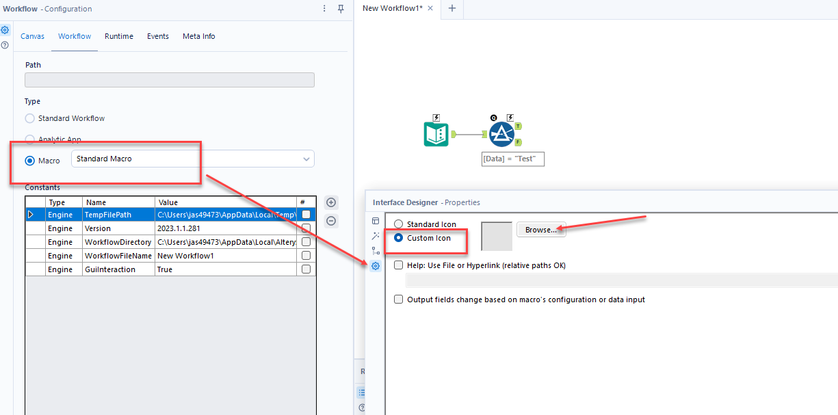The image size is (838, 415).
Task: Click the Filter tool's False output anchor
Action: click(519, 142)
